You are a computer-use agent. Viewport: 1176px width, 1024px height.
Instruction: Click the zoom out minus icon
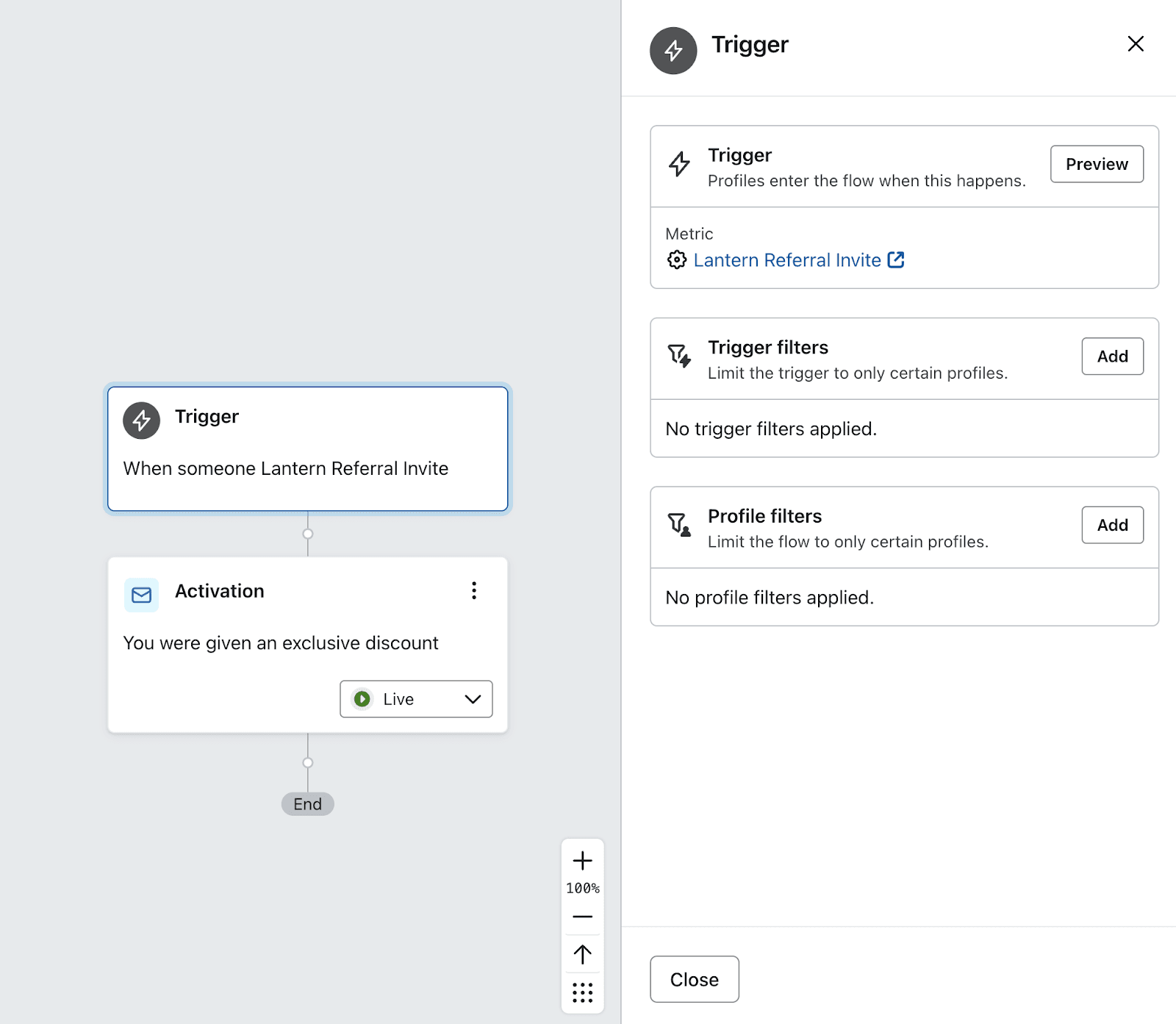582,917
